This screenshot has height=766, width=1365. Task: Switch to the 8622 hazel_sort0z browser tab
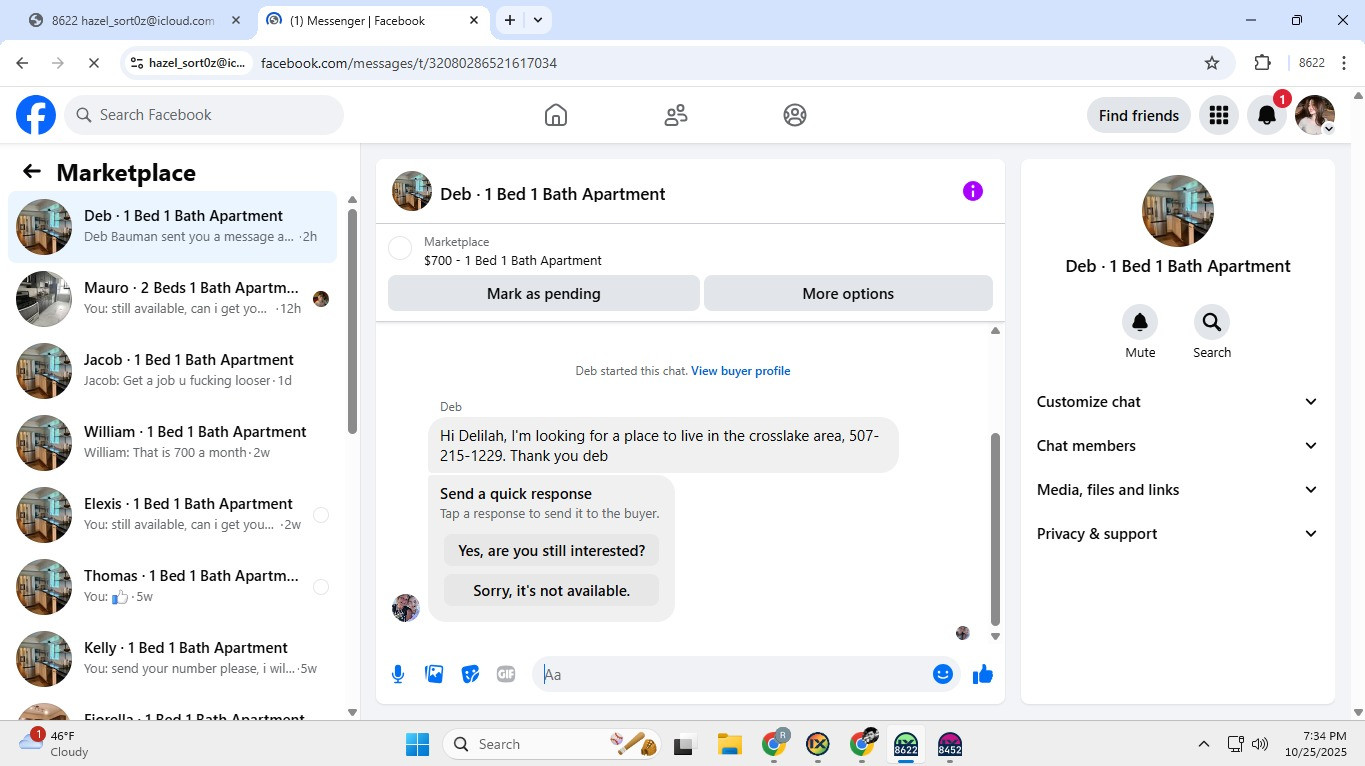pyautogui.click(x=133, y=20)
